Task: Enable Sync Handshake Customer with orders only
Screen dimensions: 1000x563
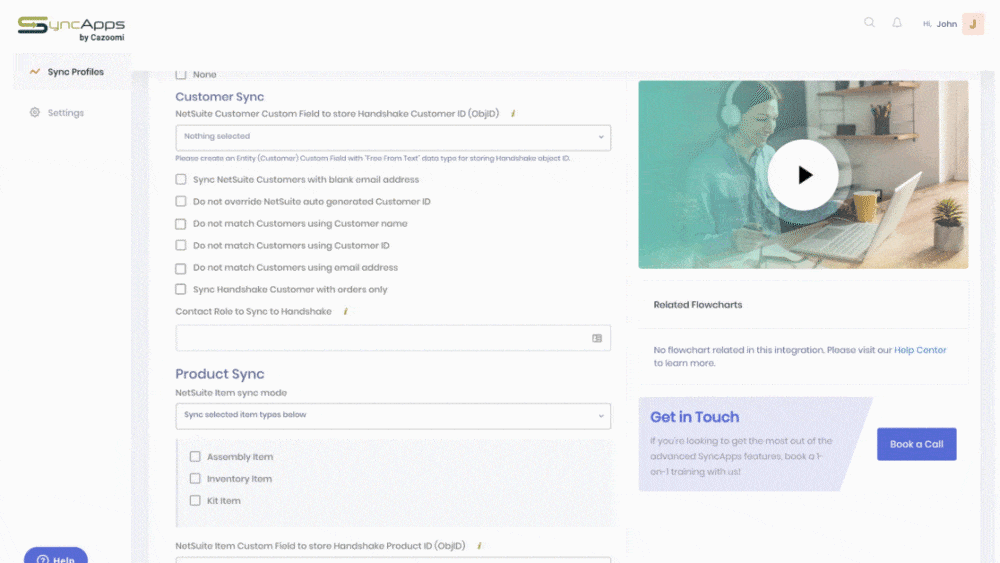Action: (181, 289)
